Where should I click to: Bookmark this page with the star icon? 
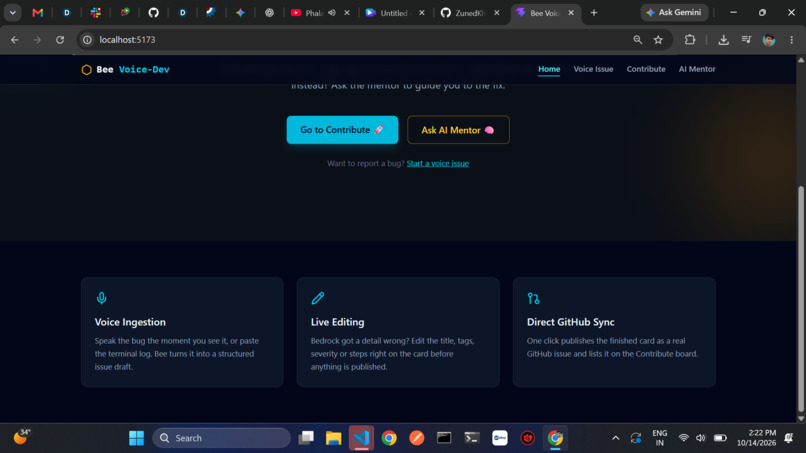click(x=658, y=40)
